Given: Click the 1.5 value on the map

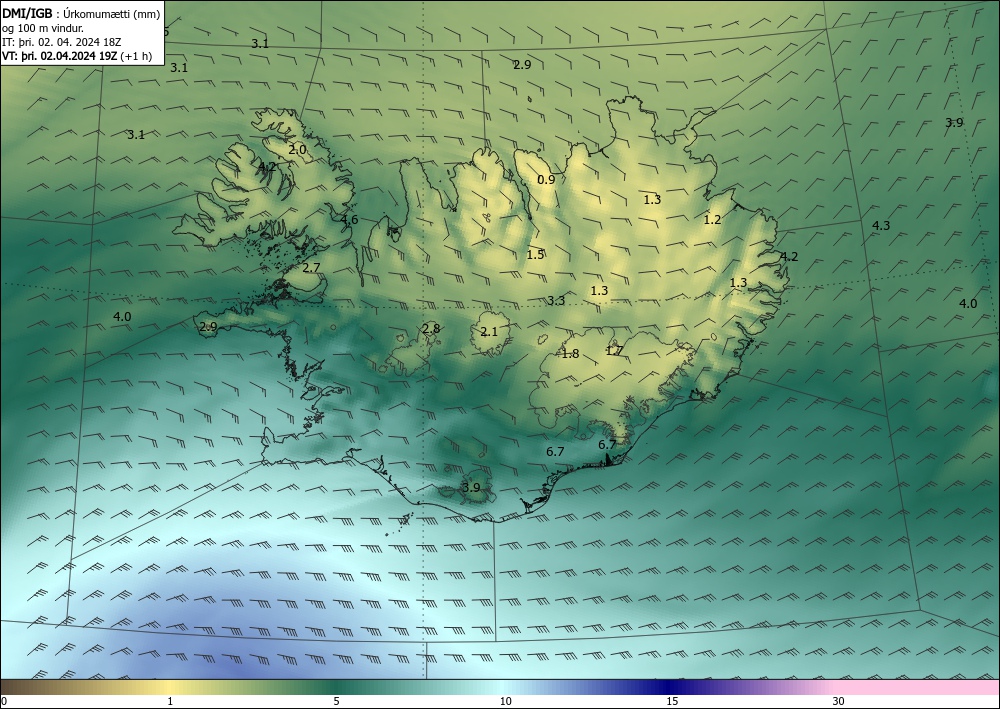Looking at the screenshot, I should 535,255.
